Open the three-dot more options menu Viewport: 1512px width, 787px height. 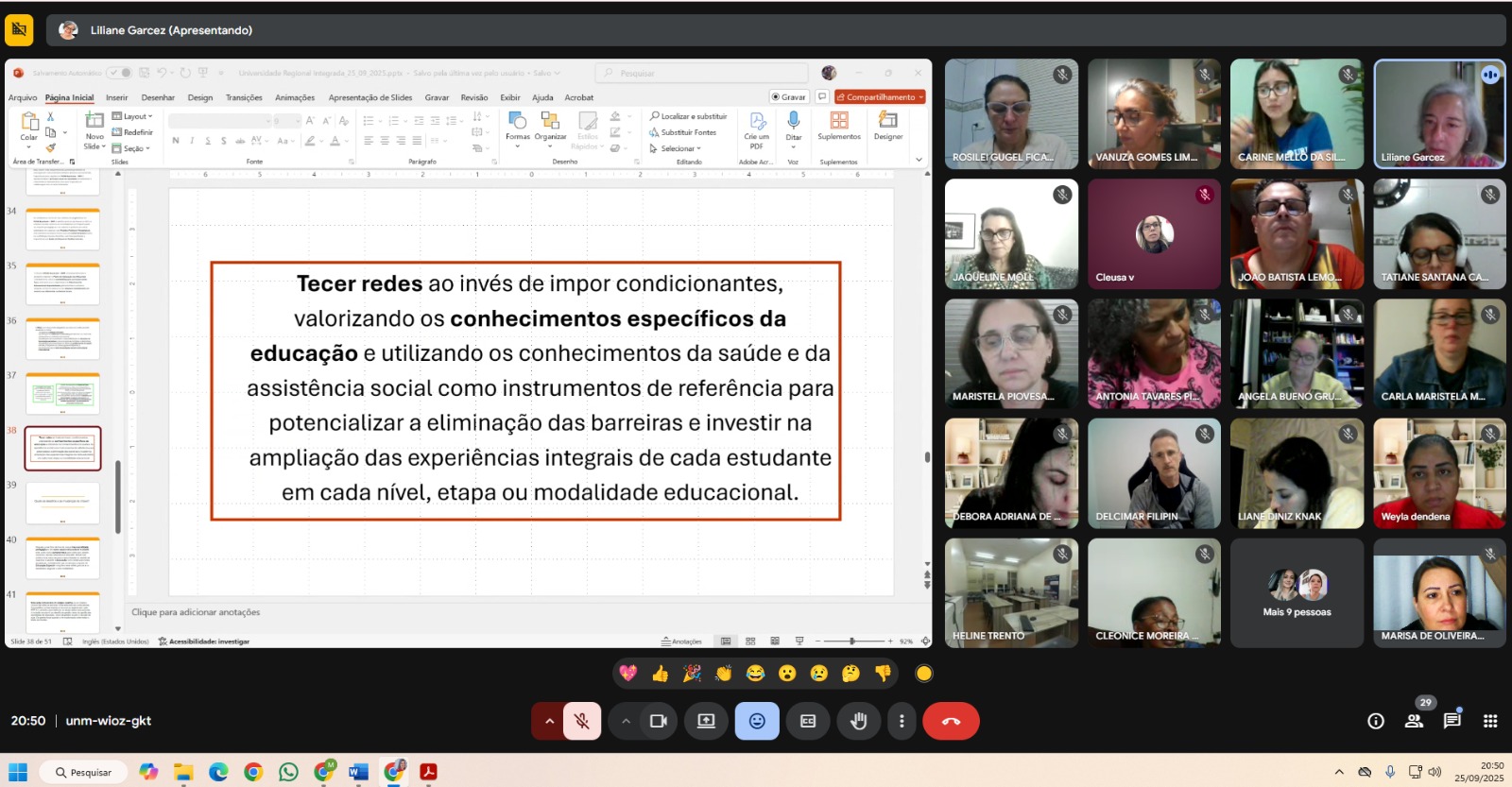point(902,721)
